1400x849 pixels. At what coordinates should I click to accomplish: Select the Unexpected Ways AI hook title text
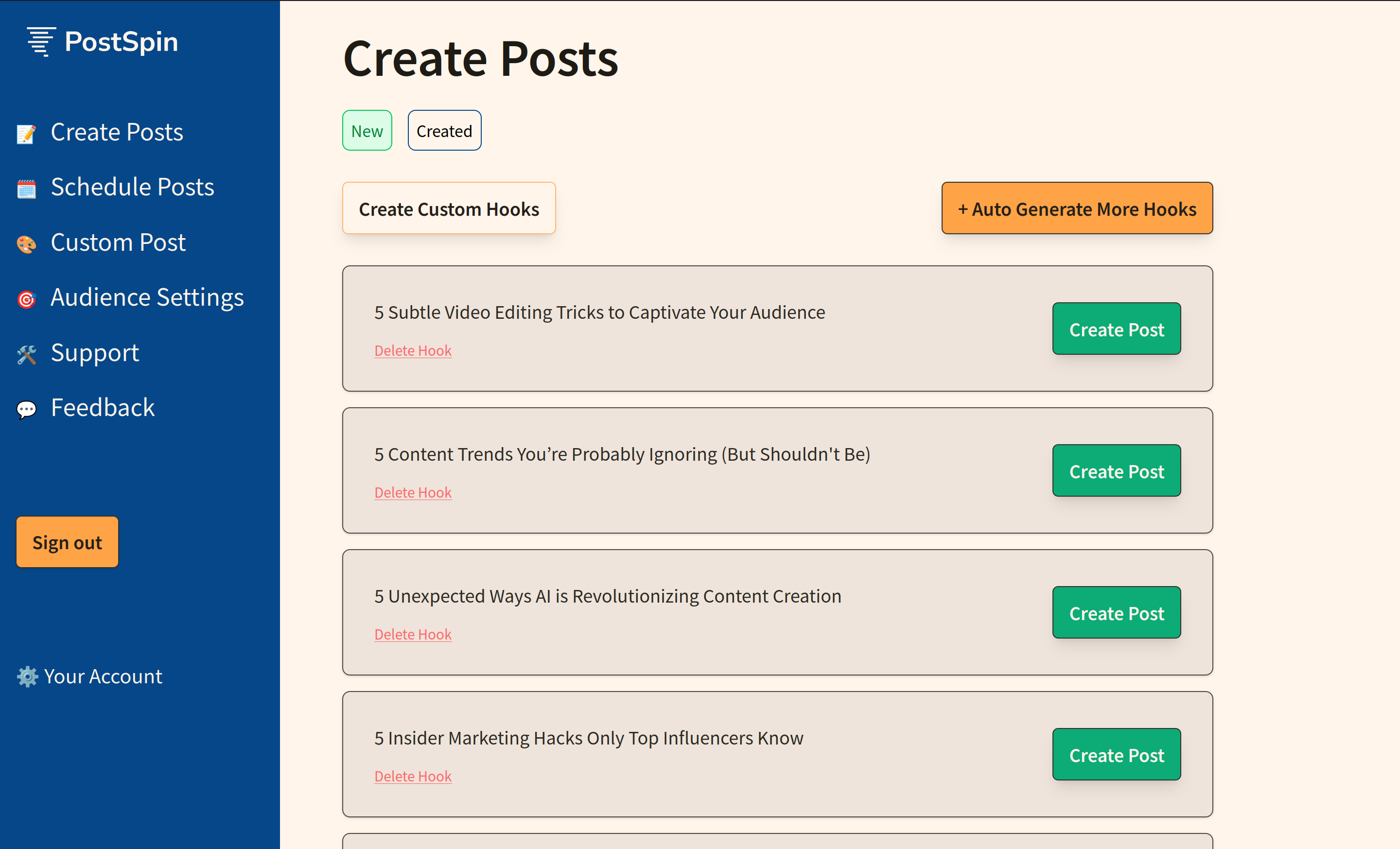click(x=607, y=596)
